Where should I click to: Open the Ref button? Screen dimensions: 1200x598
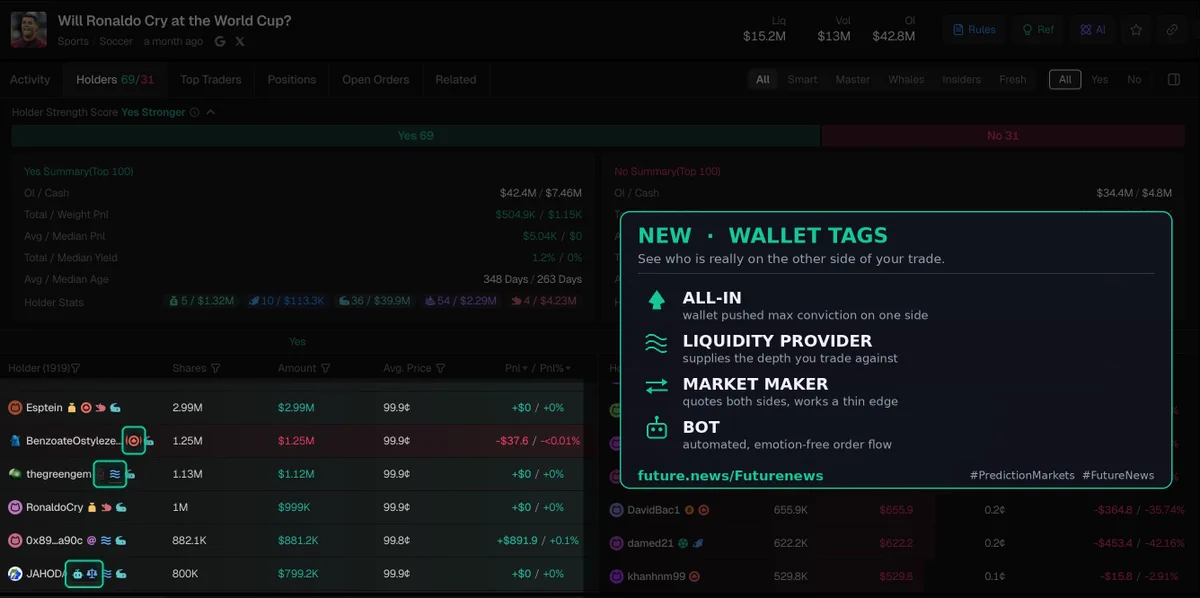point(1037,30)
